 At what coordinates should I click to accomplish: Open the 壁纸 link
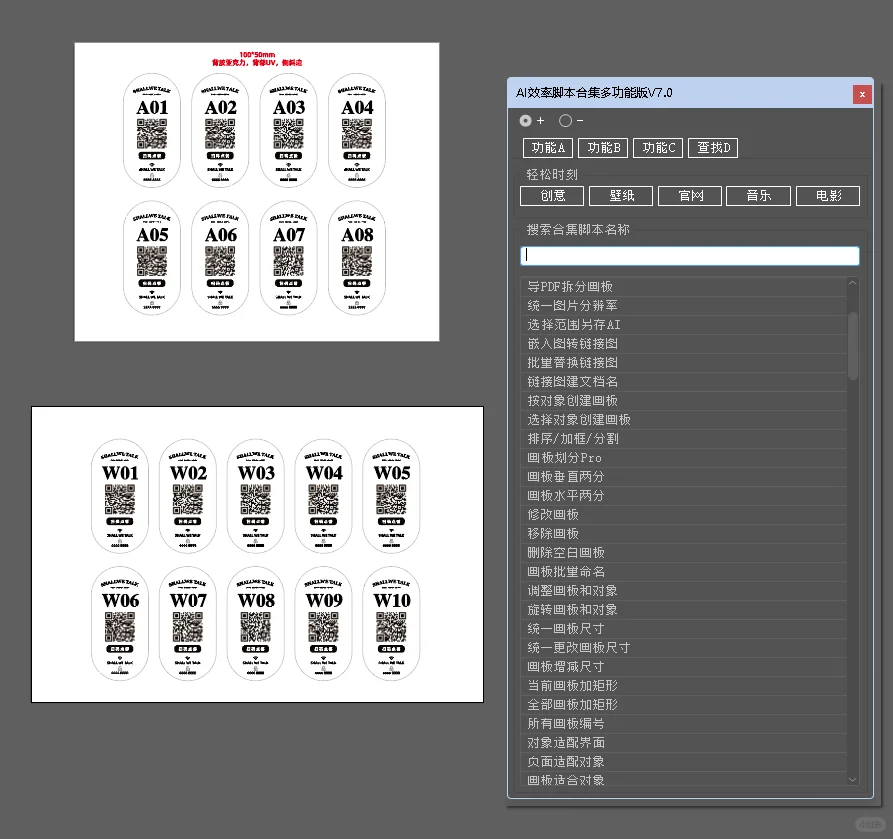(620, 196)
